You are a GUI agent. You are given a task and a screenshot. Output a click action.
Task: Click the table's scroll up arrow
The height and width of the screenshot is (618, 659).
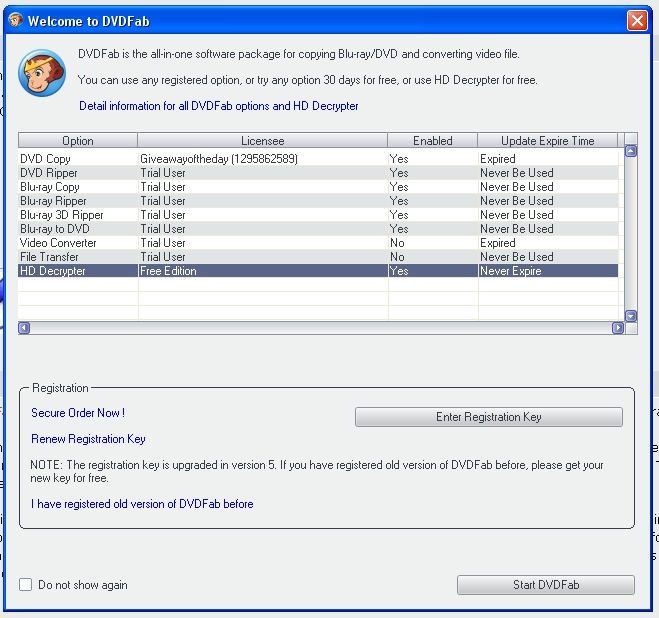(x=631, y=151)
